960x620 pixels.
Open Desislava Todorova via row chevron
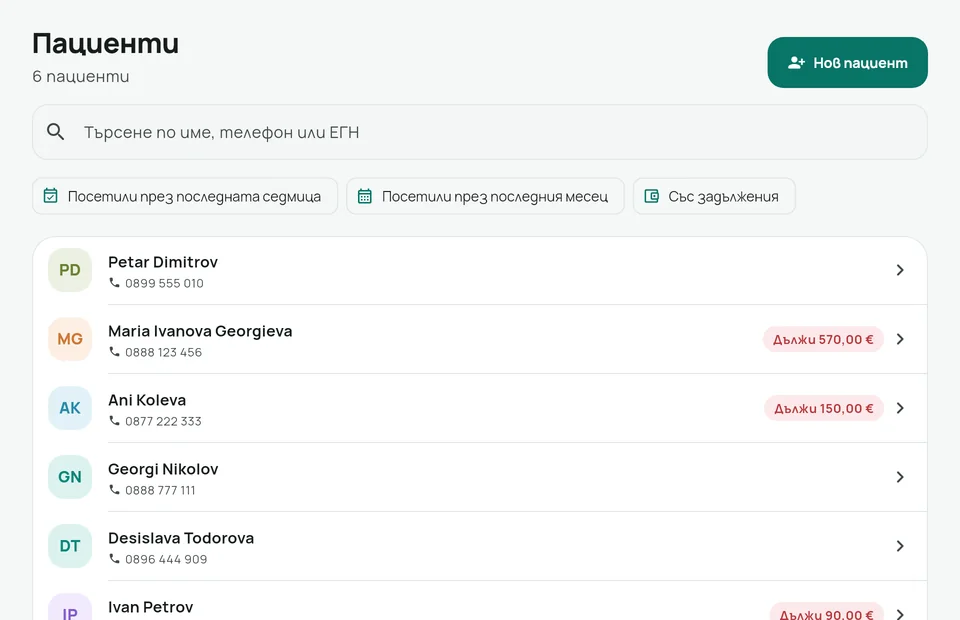[x=900, y=546]
